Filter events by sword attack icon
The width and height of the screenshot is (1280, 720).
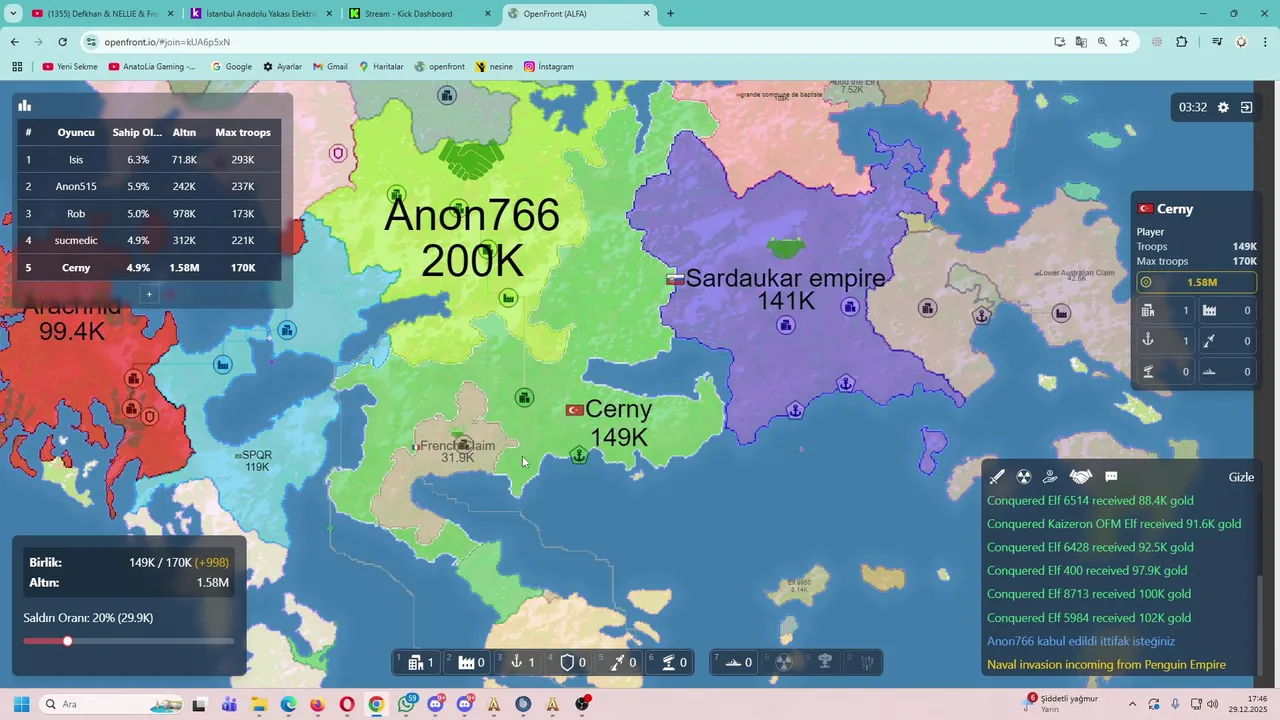pos(997,477)
